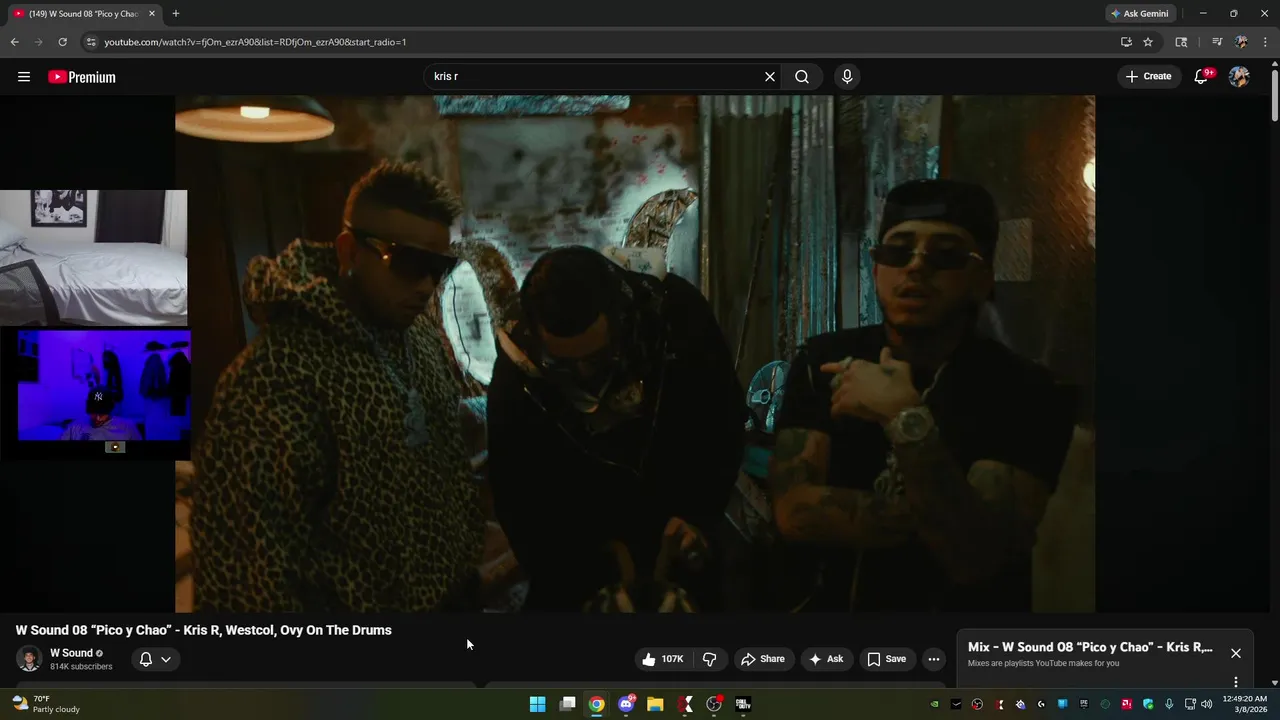Screen dimensions: 1280x720
Task: Open File Explorer from the taskbar
Action: click(x=655, y=704)
